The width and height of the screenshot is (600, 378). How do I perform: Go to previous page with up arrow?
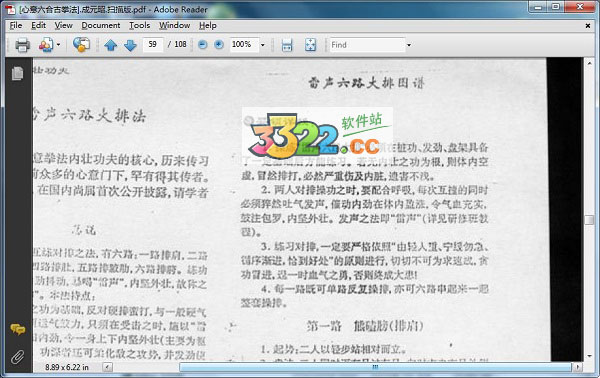(111, 45)
